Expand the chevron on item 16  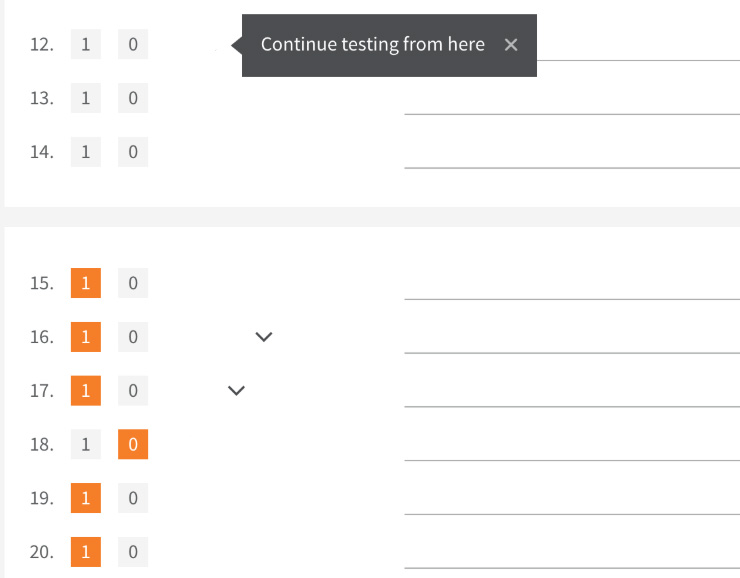(264, 337)
